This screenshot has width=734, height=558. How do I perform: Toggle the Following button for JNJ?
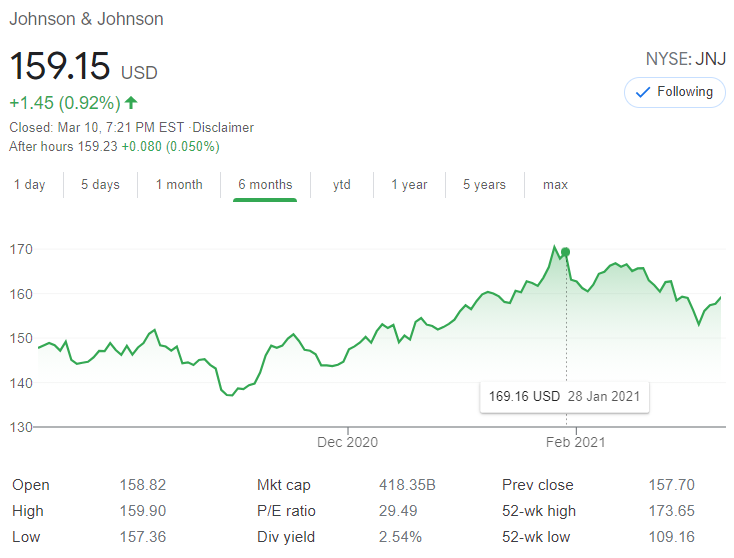[675, 92]
